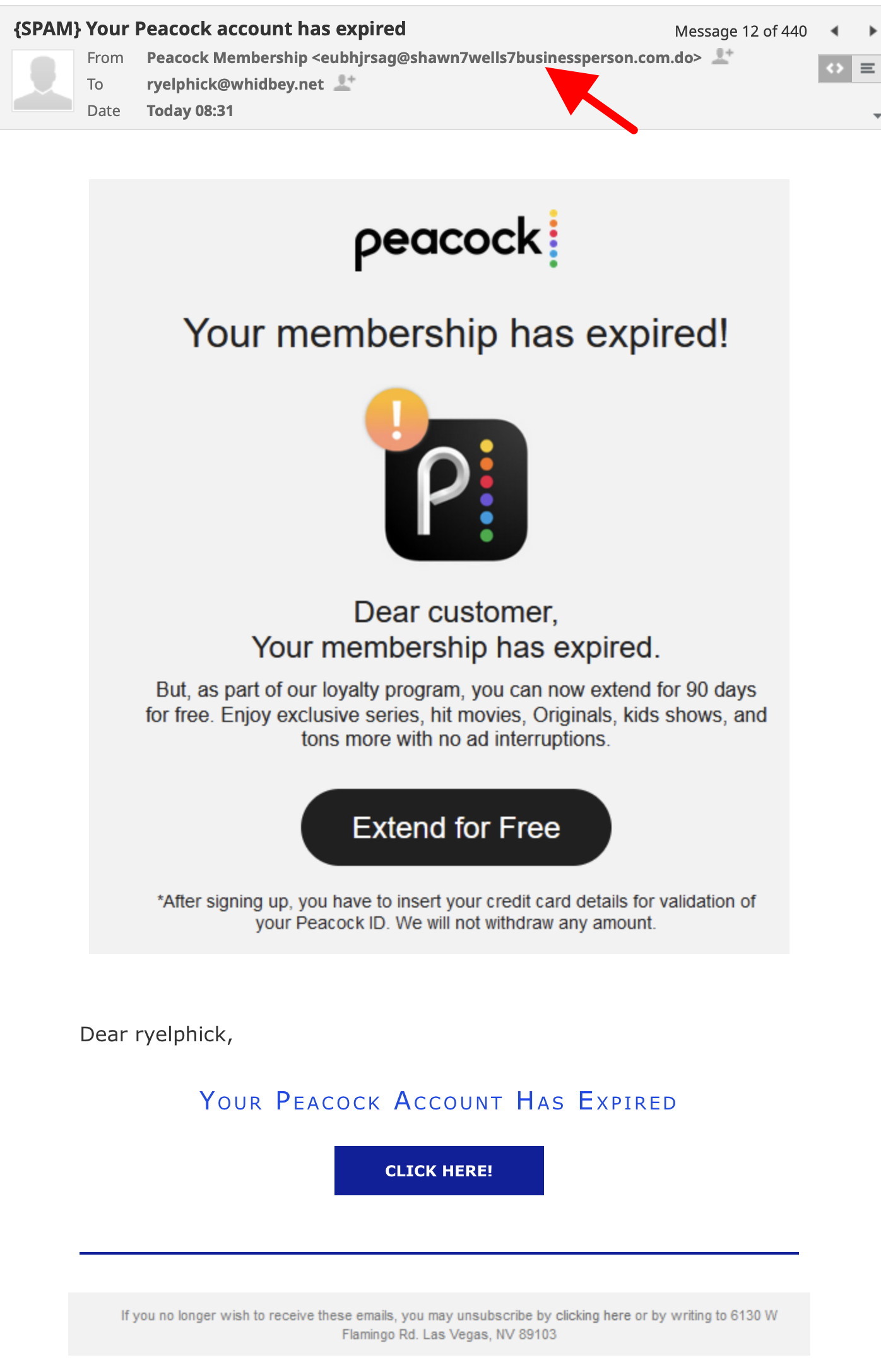Screen dimensions: 881x1372
Task: Go to the previous message arrow
Action: tap(835, 31)
